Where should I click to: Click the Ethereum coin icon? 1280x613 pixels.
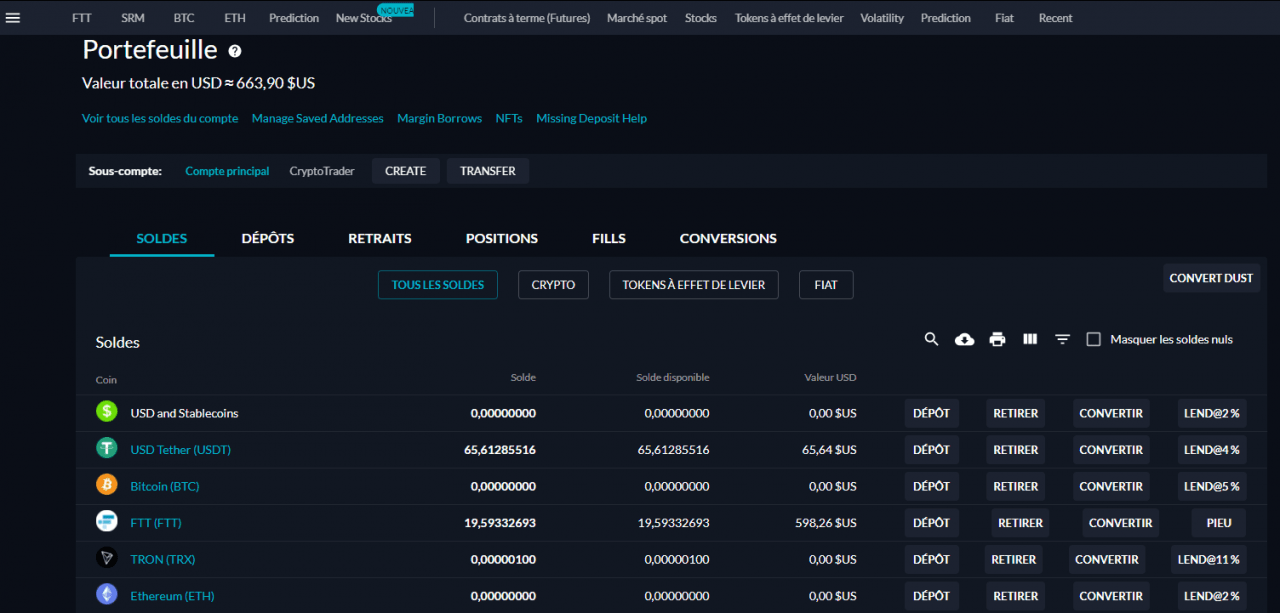107,595
